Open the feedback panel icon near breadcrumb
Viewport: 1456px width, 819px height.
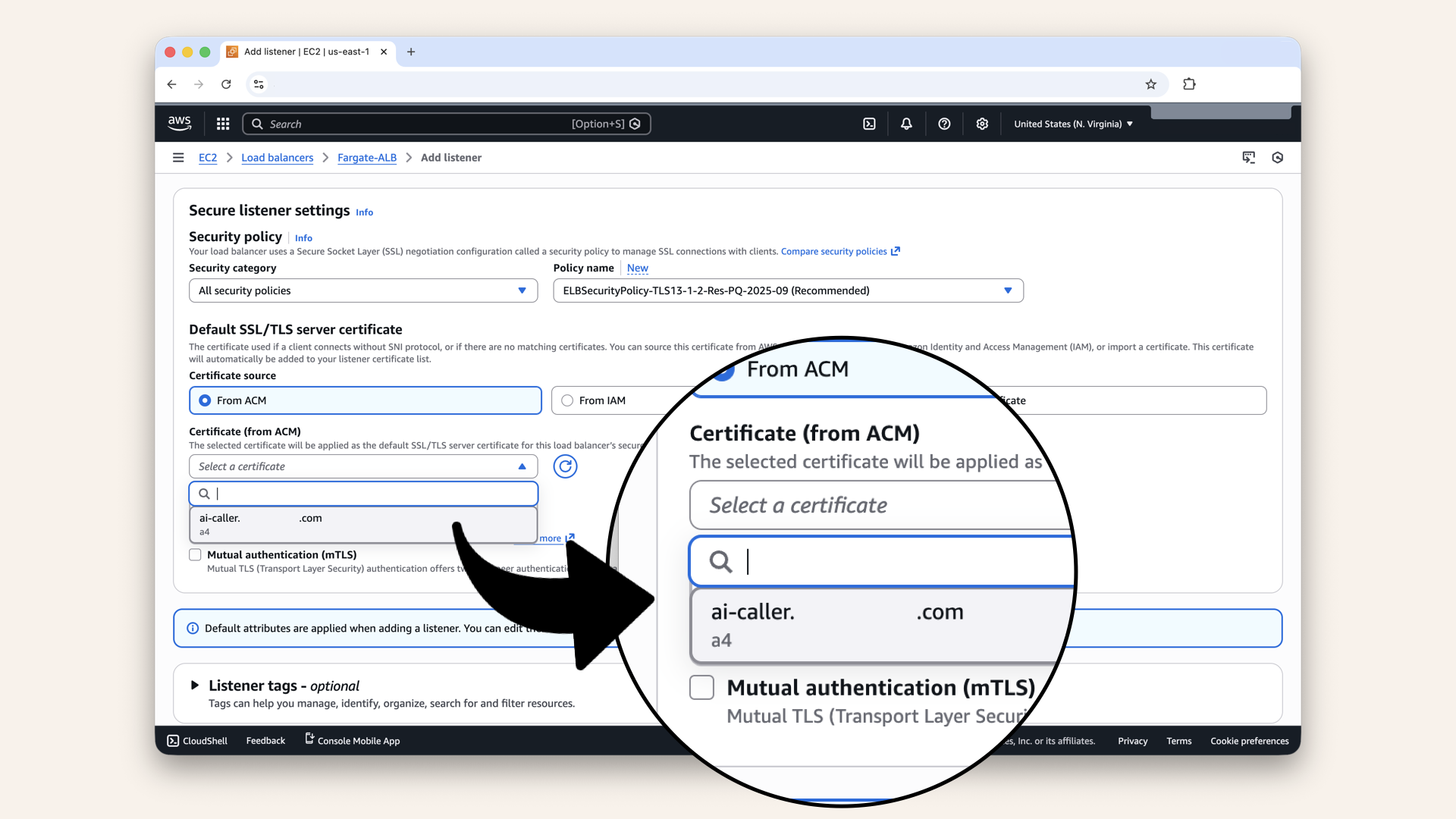(x=1249, y=157)
